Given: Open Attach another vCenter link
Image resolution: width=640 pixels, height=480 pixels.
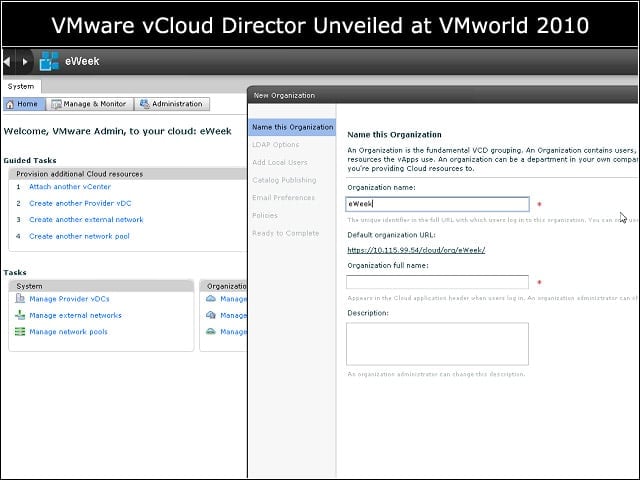Looking at the screenshot, I should pos(70,187).
